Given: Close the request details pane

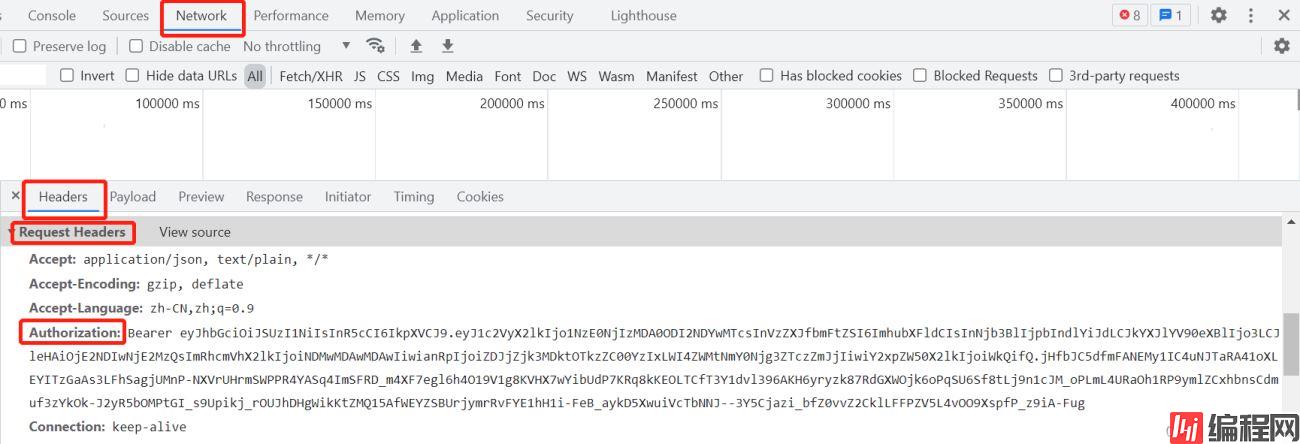Looking at the screenshot, I should coord(15,196).
